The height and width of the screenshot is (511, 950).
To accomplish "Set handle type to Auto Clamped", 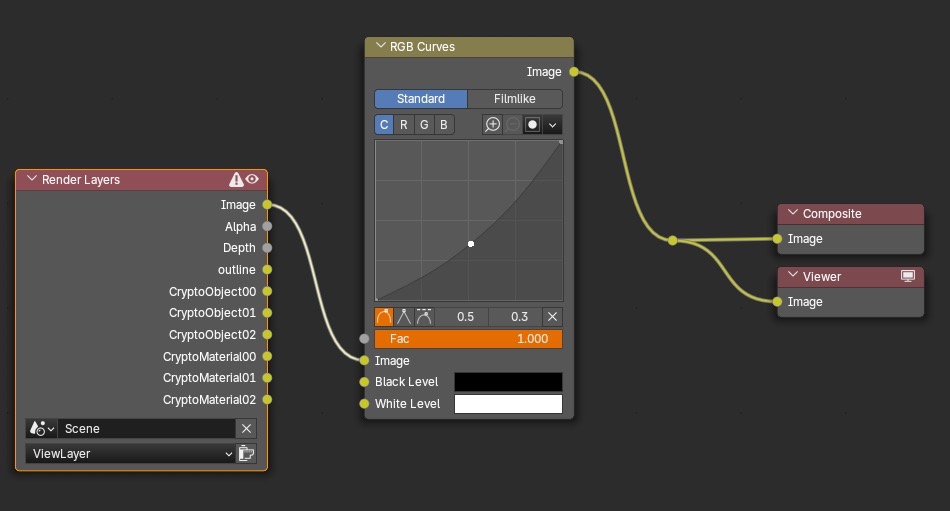I will (x=424, y=316).
